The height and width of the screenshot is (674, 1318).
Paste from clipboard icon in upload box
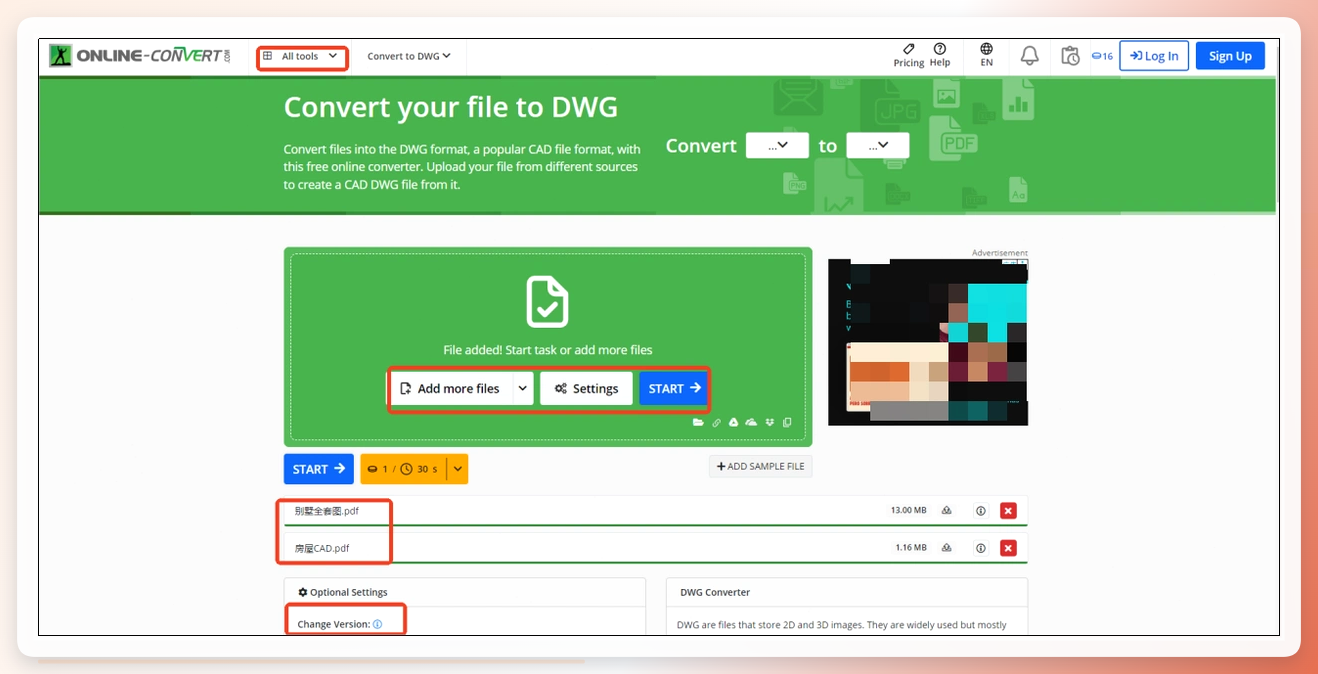(x=787, y=423)
